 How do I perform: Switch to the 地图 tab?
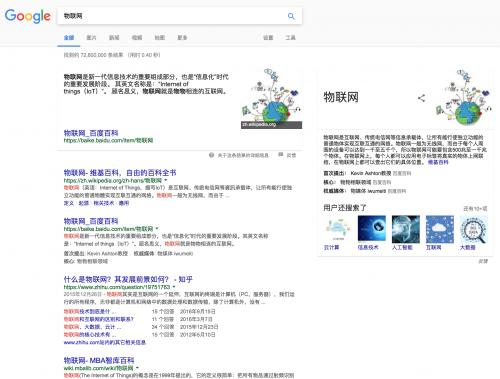point(159,38)
